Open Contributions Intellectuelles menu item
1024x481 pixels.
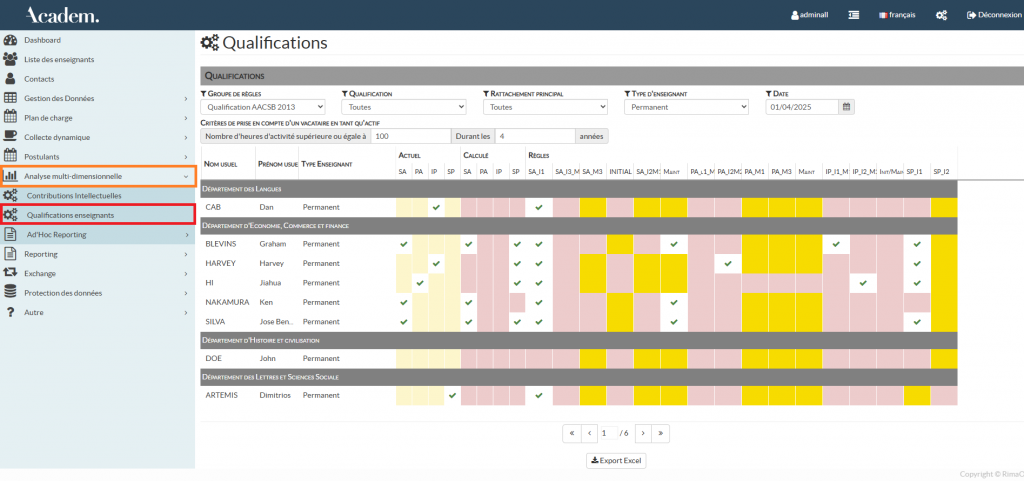[73, 195]
